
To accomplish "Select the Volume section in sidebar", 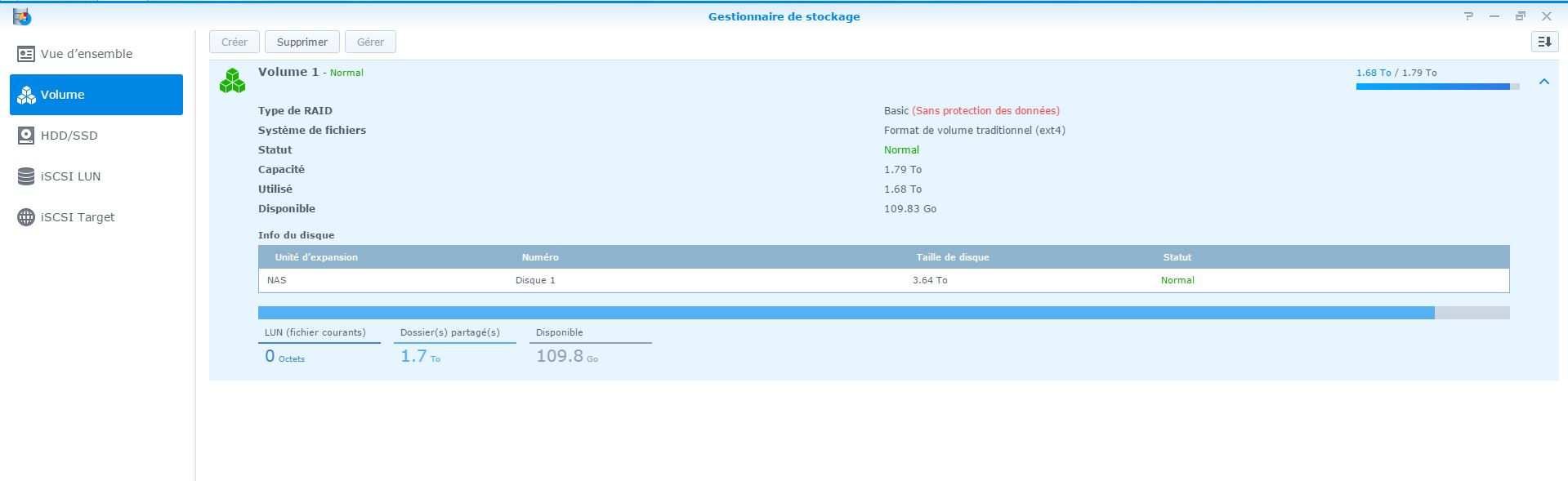I will coord(96,95).
